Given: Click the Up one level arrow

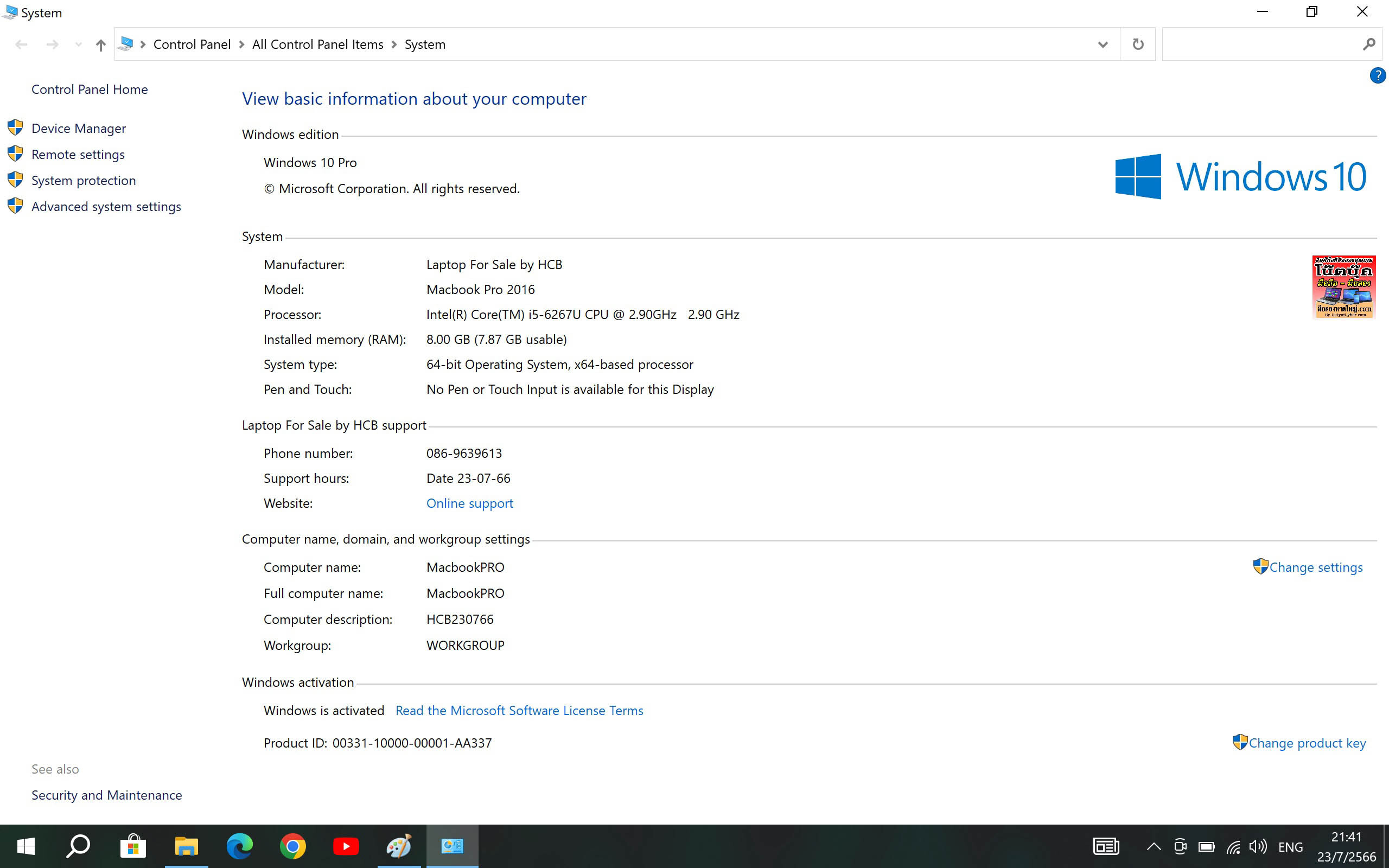Looking at the screenshot, I should tap(100, 45).
